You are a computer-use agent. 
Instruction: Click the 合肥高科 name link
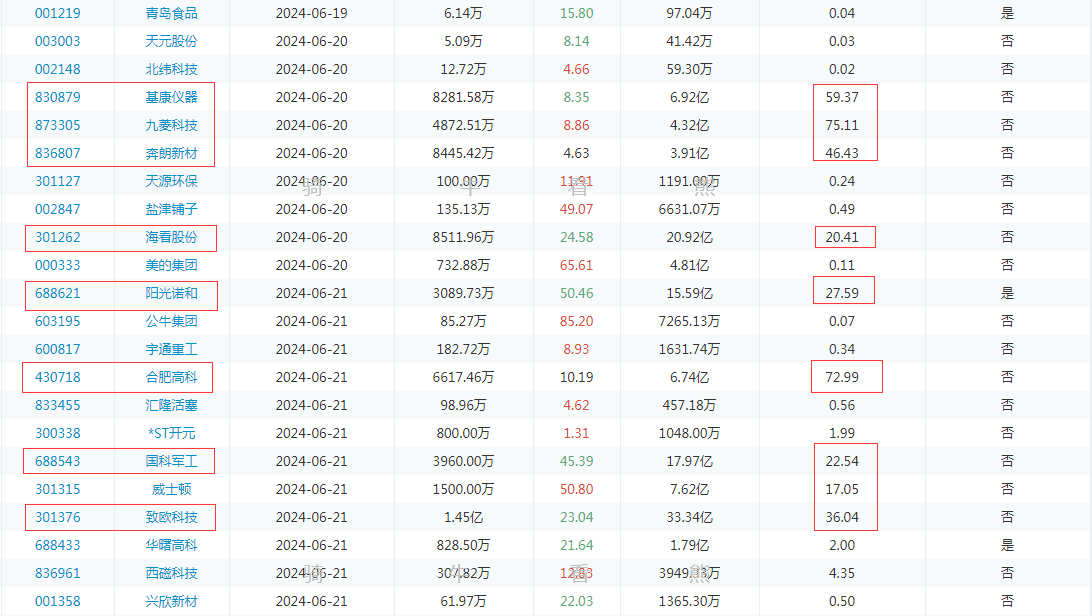pos(171,377)
